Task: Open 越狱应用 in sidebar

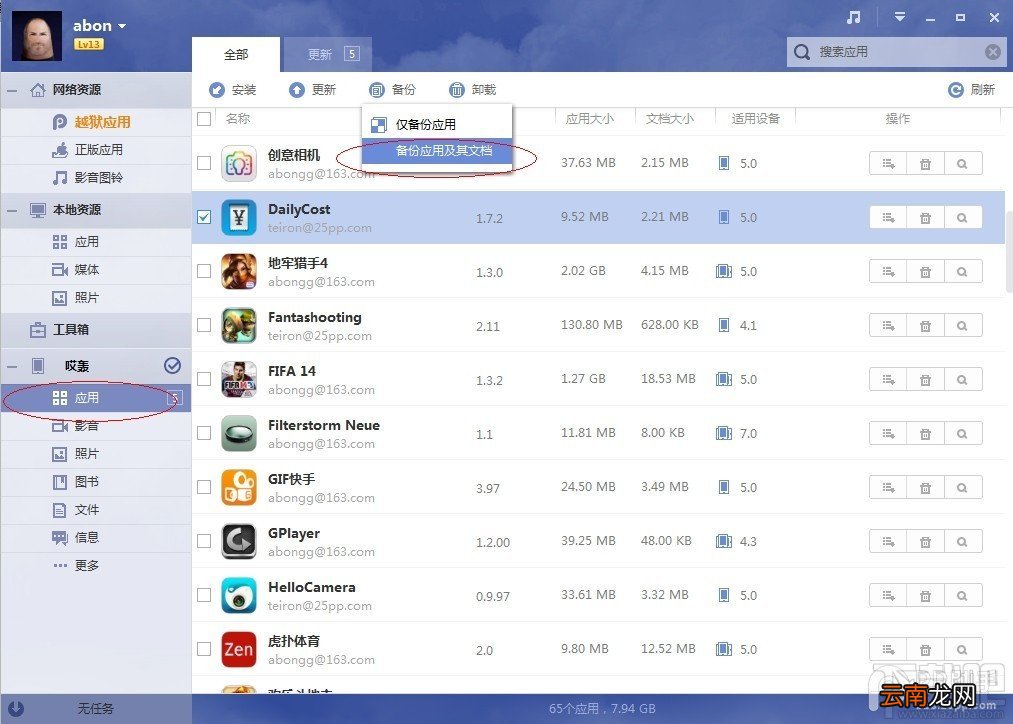Action: pos(96,122)
